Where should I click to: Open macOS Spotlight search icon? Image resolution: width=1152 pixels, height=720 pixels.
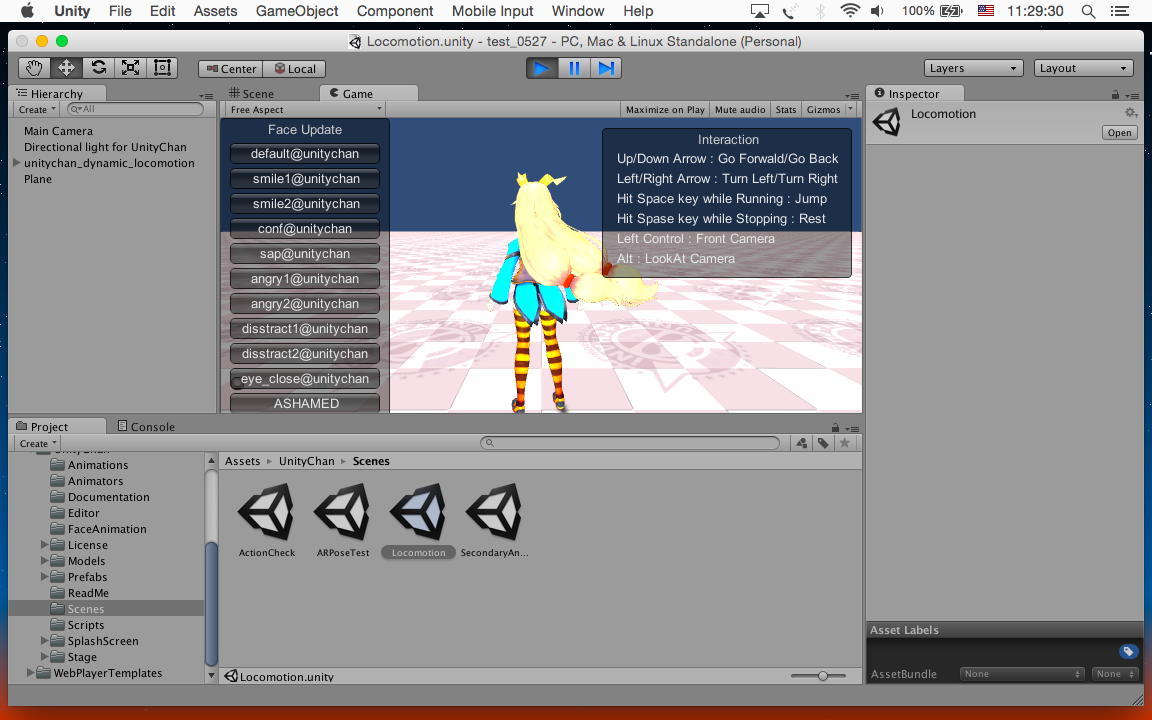click(1089, 11)
